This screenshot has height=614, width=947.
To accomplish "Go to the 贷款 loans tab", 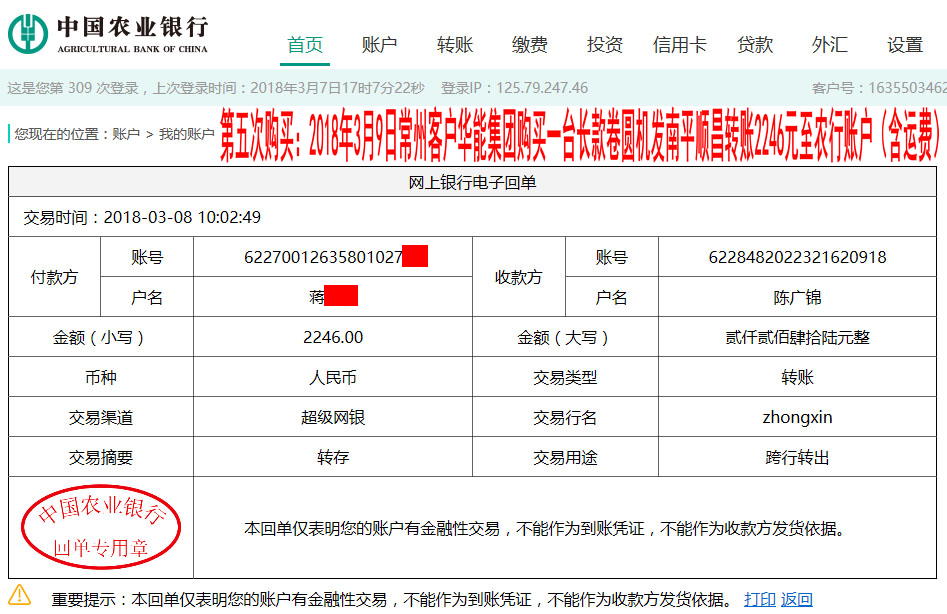I will (755, 45).
